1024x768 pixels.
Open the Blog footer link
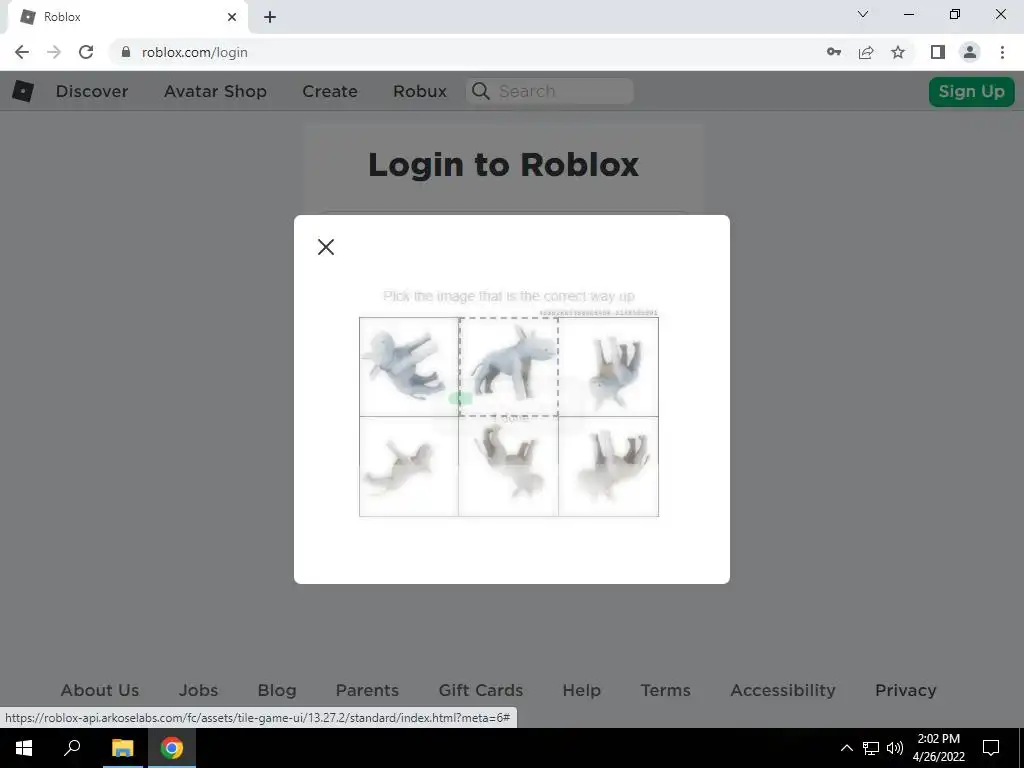pos(277,690)
